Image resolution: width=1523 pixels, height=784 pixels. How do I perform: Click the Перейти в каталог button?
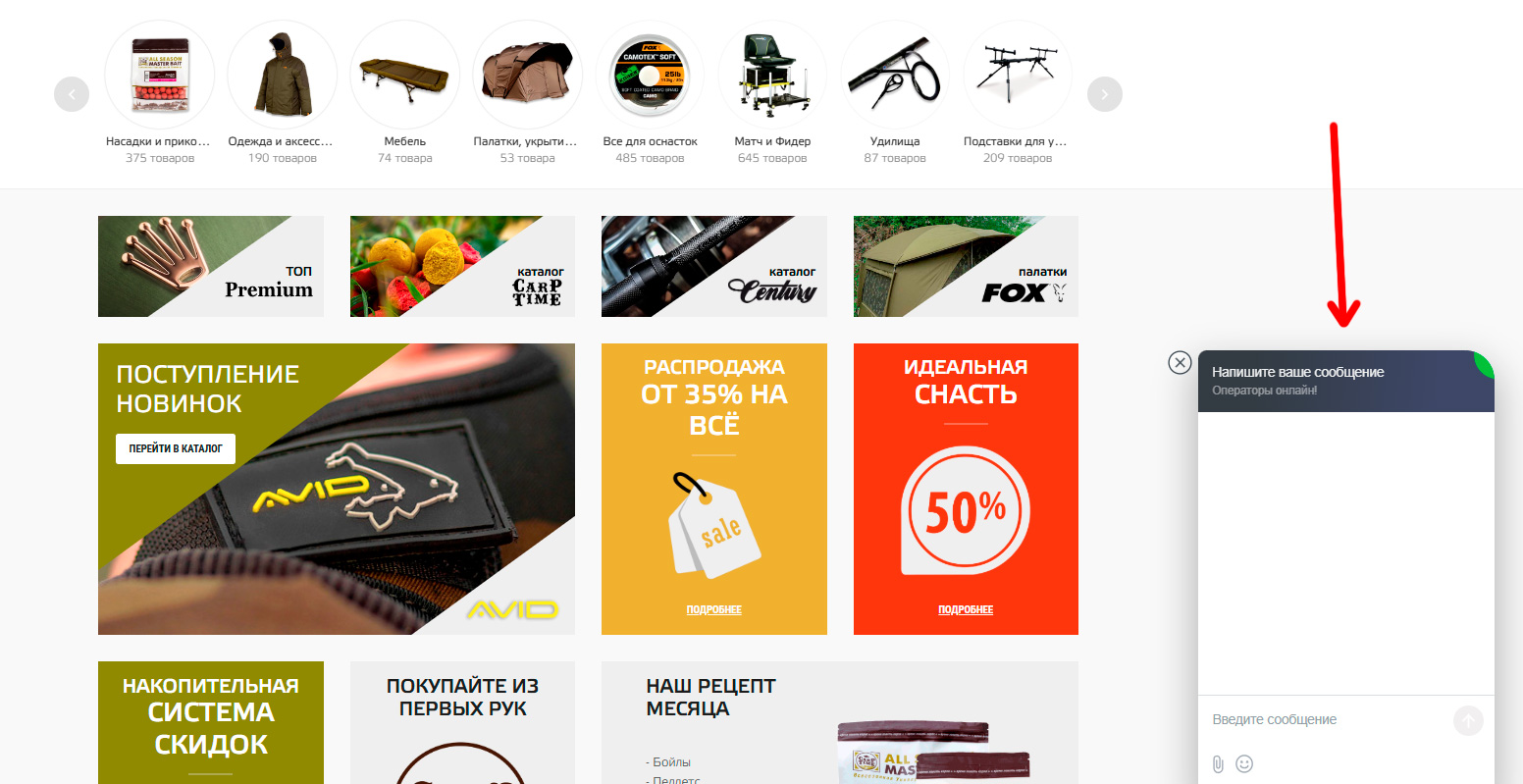176,448
